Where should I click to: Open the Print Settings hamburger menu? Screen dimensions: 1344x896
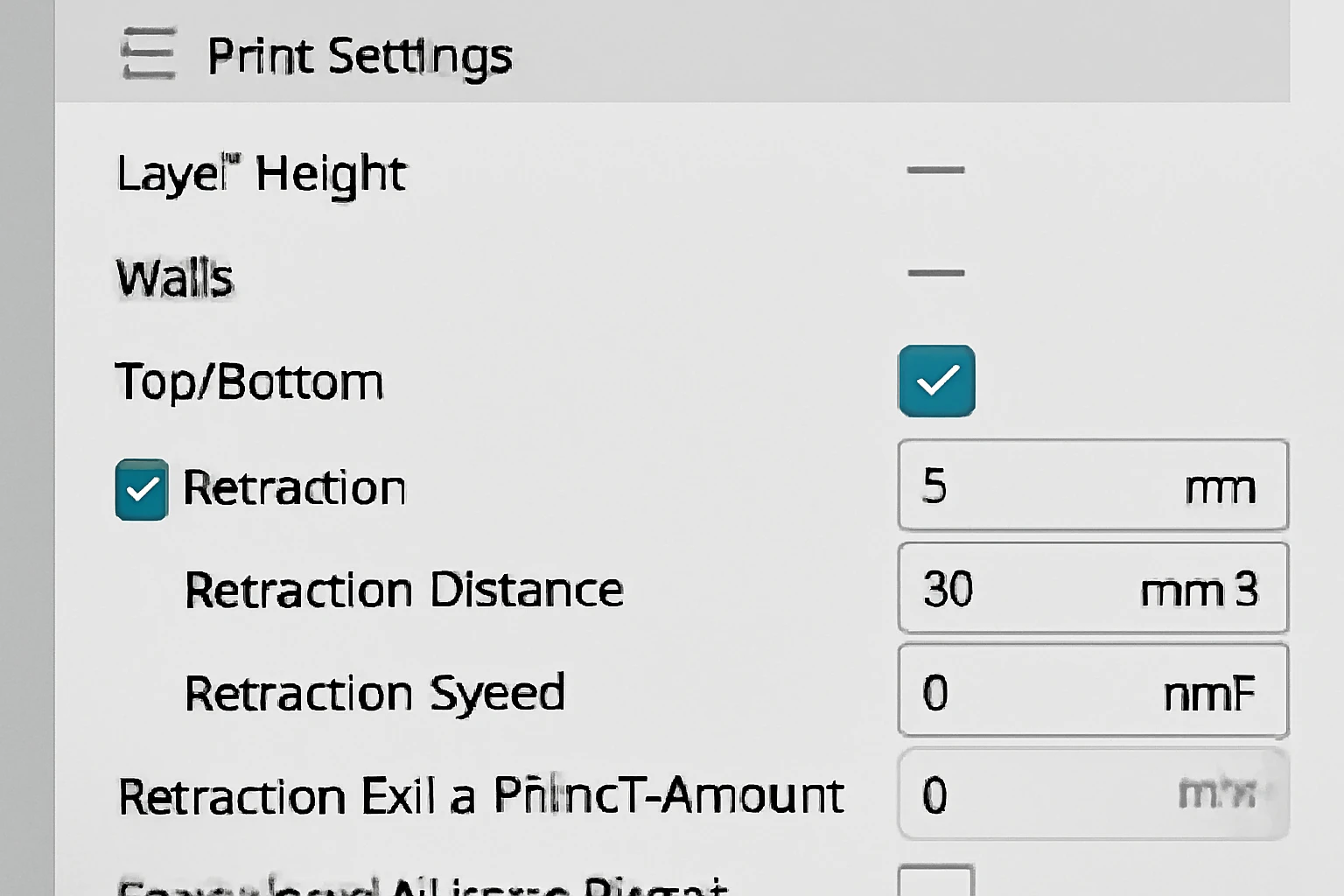pyautogui.click(x=148, y=54)
